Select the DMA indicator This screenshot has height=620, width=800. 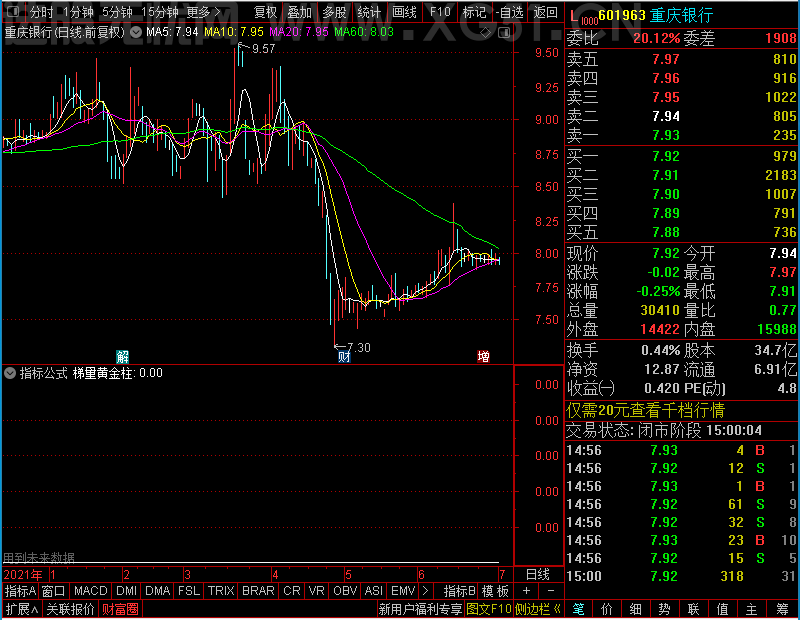coord(158,591)
